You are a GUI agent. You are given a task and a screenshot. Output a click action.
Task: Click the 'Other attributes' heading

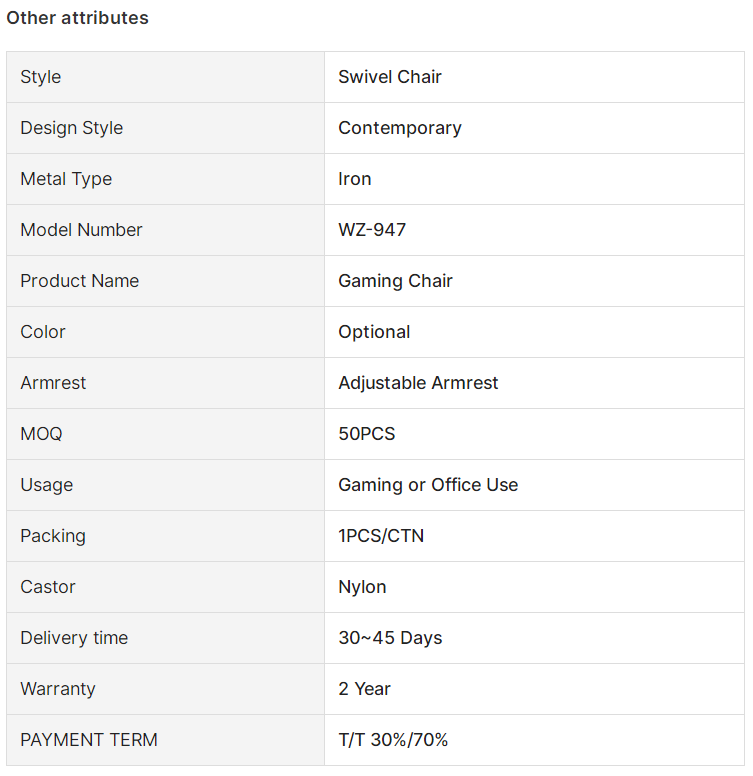[x=77, y=18]
